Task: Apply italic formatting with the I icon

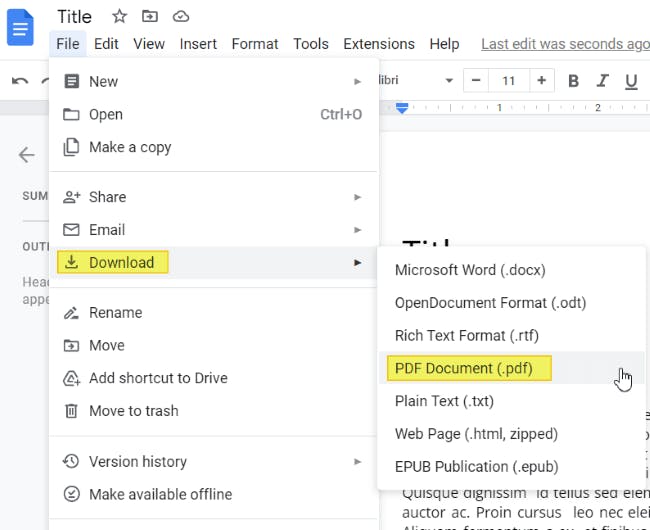Action: [602, 81]
